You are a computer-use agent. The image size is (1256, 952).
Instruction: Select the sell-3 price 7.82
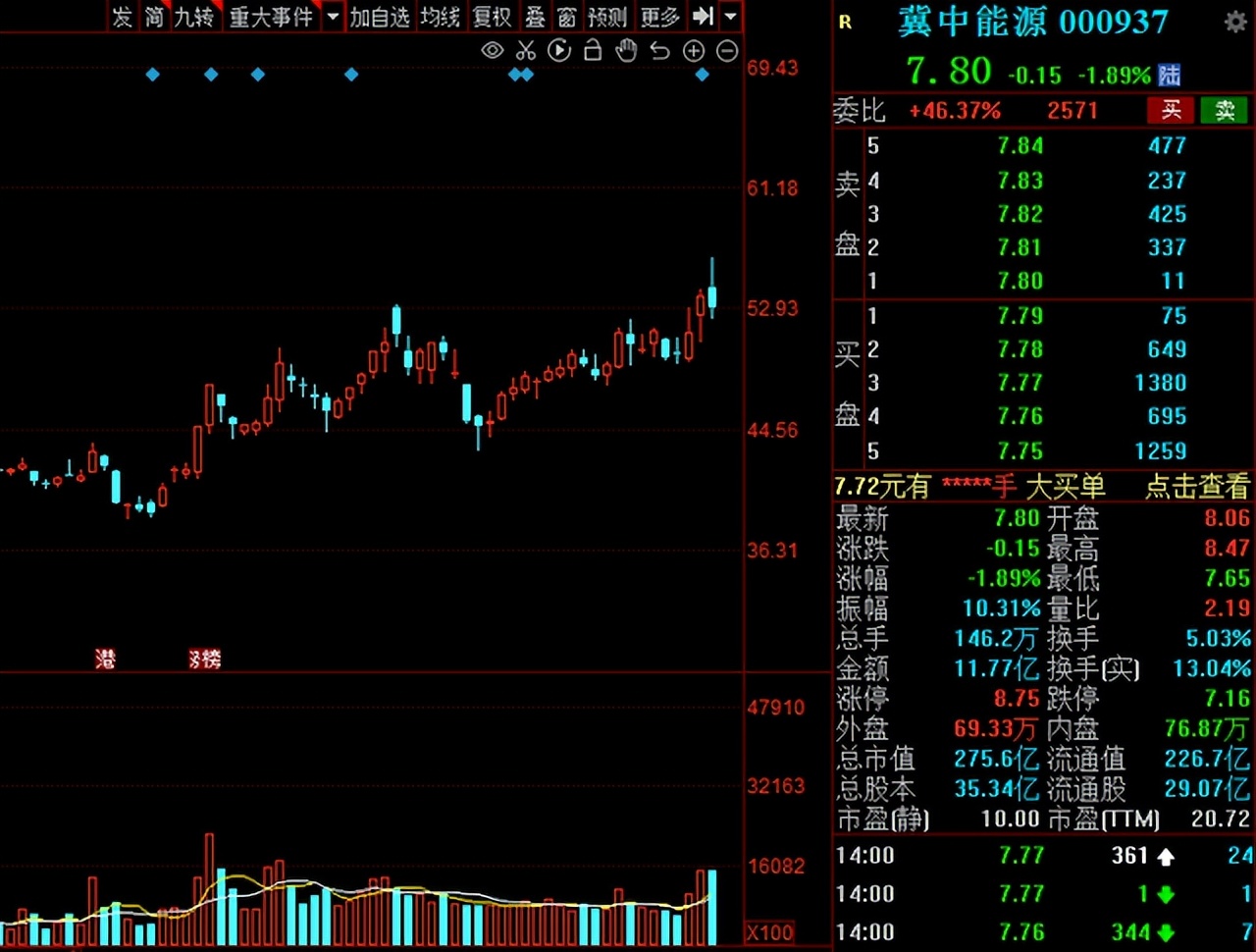[x=1020, y=214]
